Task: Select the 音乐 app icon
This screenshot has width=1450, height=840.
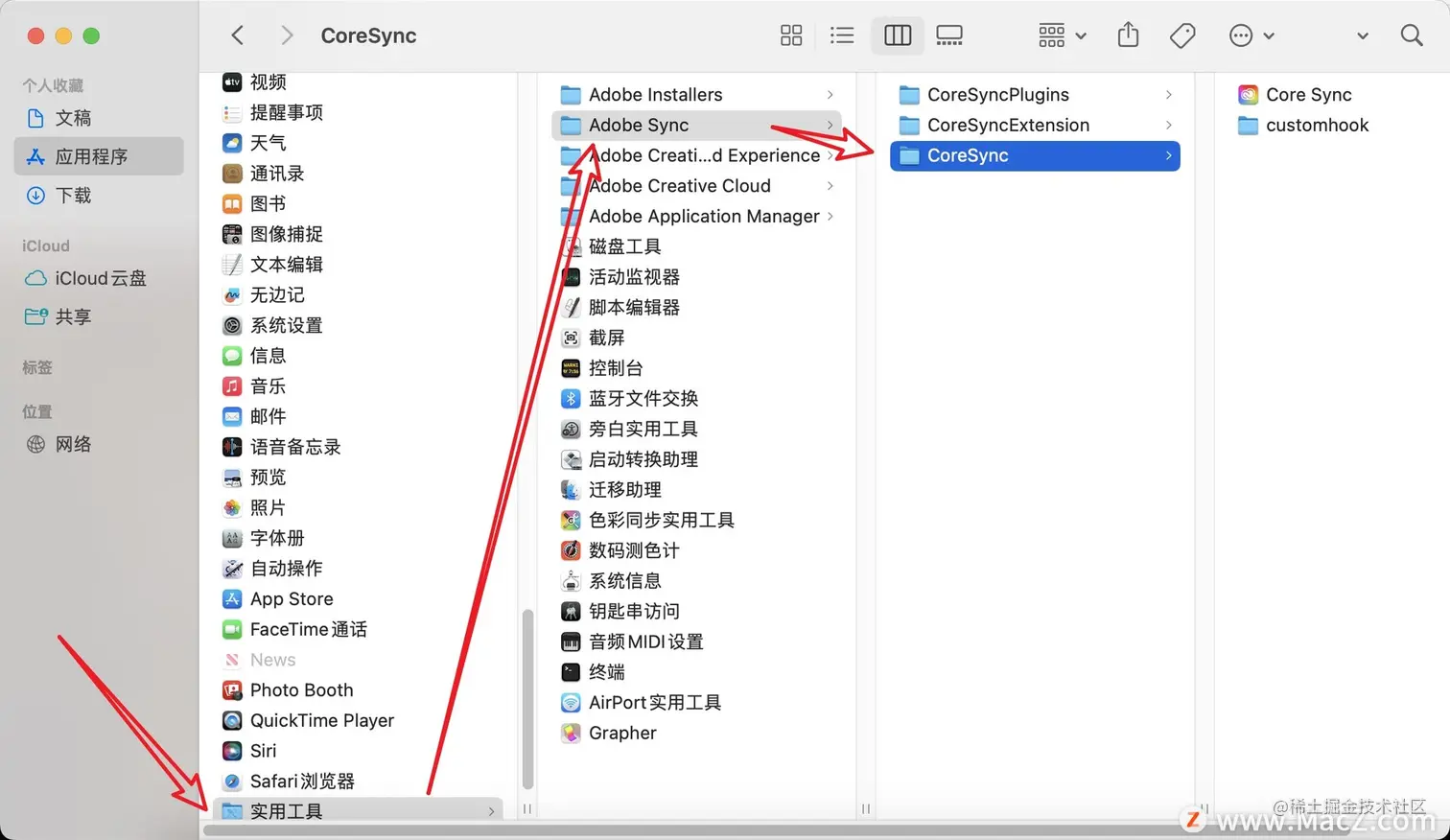Action: point(232,386)
